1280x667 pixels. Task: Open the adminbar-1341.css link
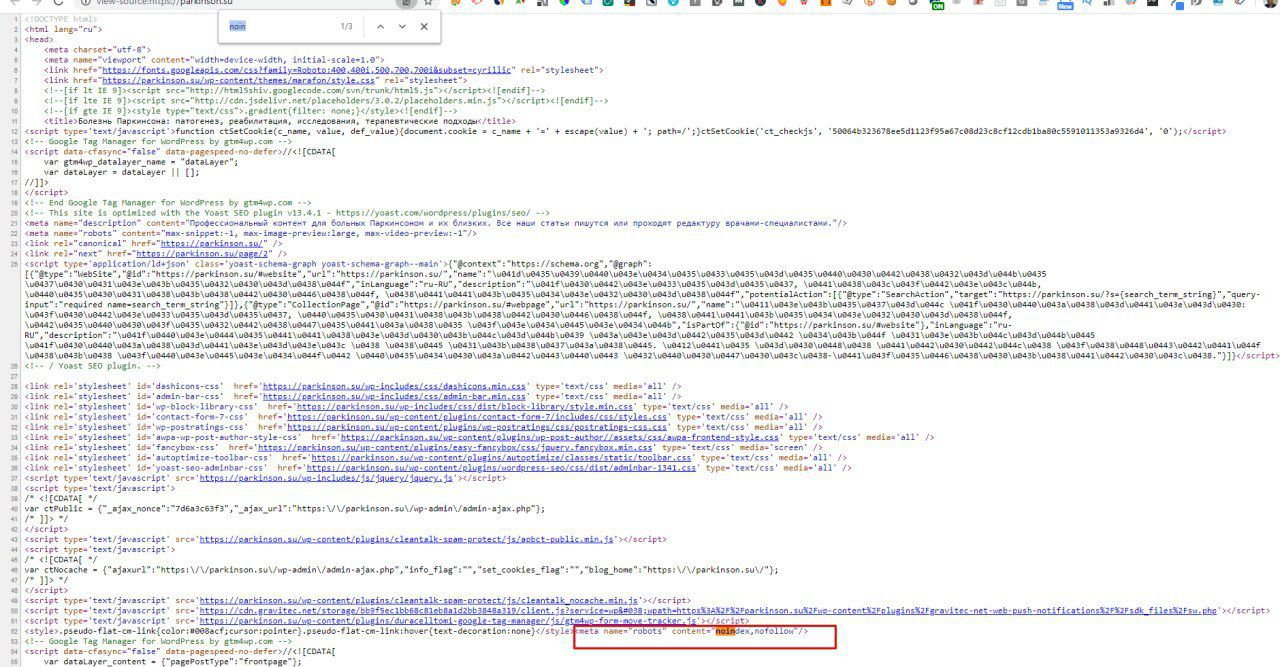point(499,468)
